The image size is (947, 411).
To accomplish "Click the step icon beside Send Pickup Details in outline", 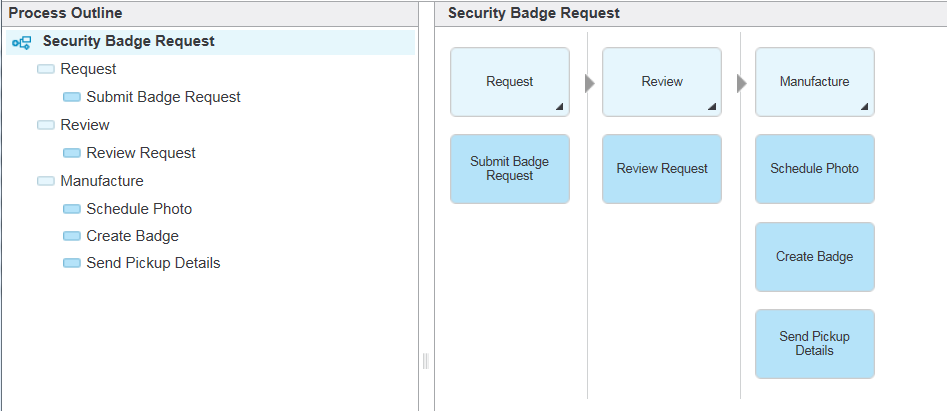I will tap(72, 263).
